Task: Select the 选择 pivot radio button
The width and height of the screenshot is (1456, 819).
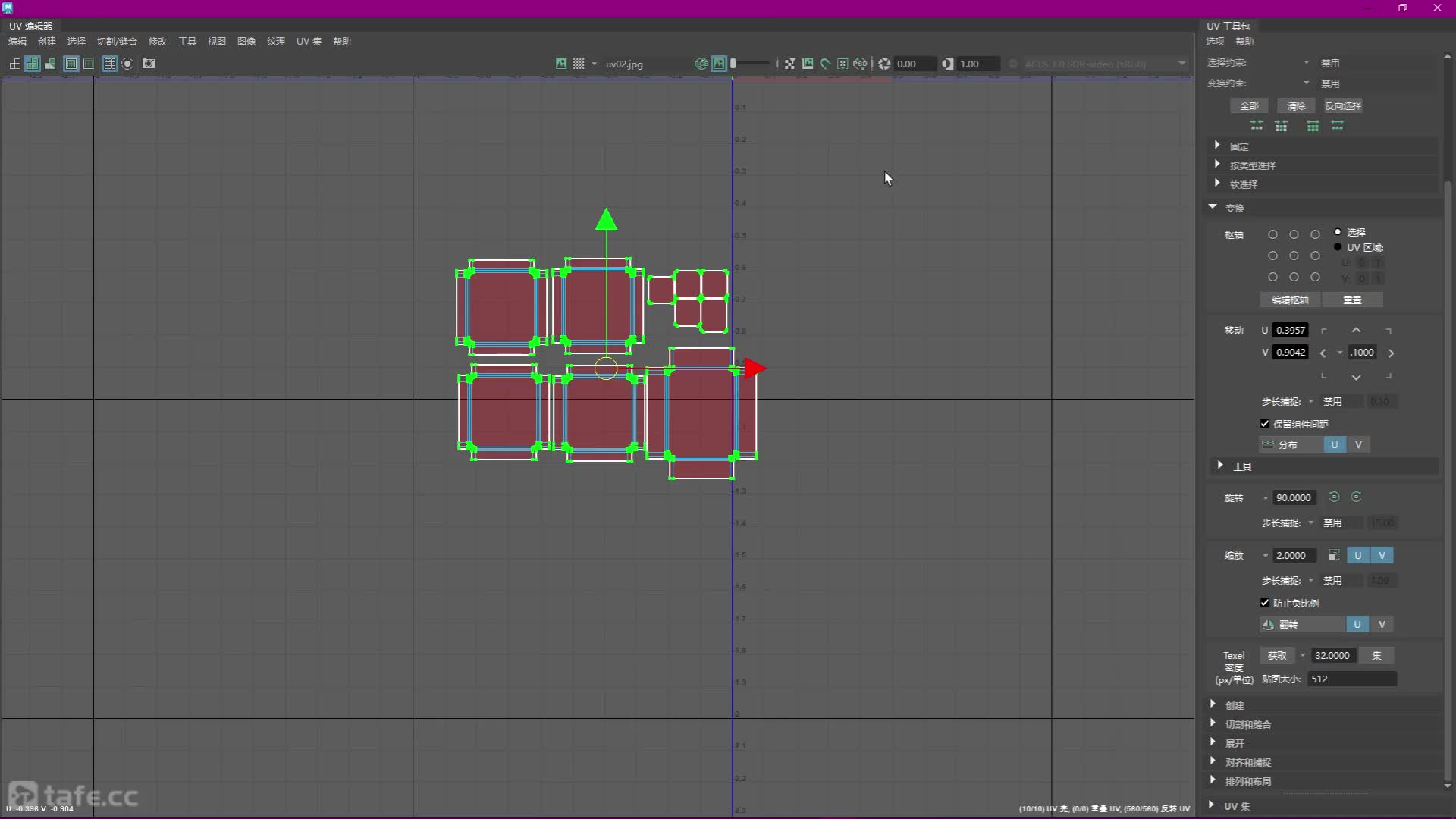Action: click(x=1338, y=232)
